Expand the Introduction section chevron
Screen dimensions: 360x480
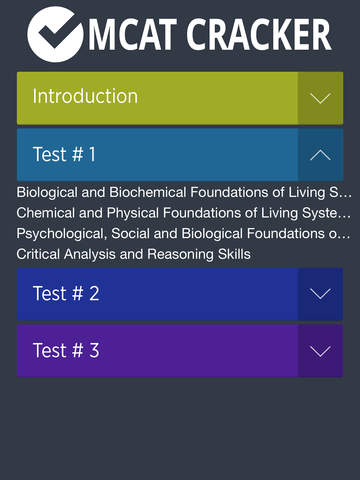pyautogui.click(x=320, y=98)
